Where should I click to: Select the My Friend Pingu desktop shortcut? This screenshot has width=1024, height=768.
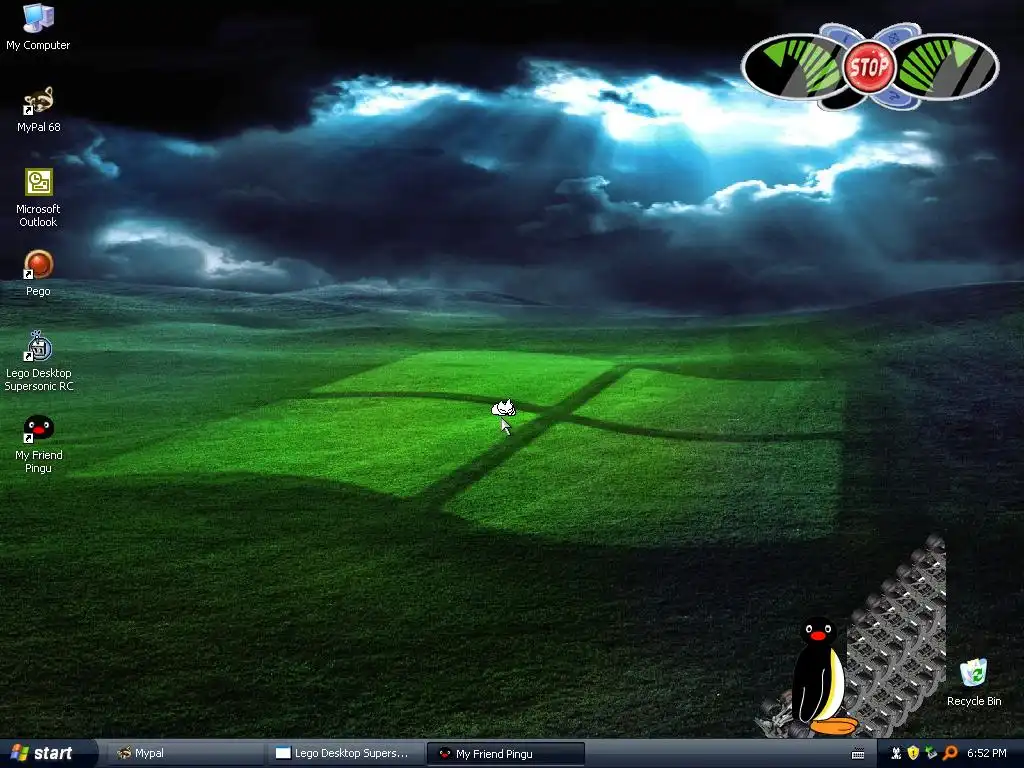point(39,443)
